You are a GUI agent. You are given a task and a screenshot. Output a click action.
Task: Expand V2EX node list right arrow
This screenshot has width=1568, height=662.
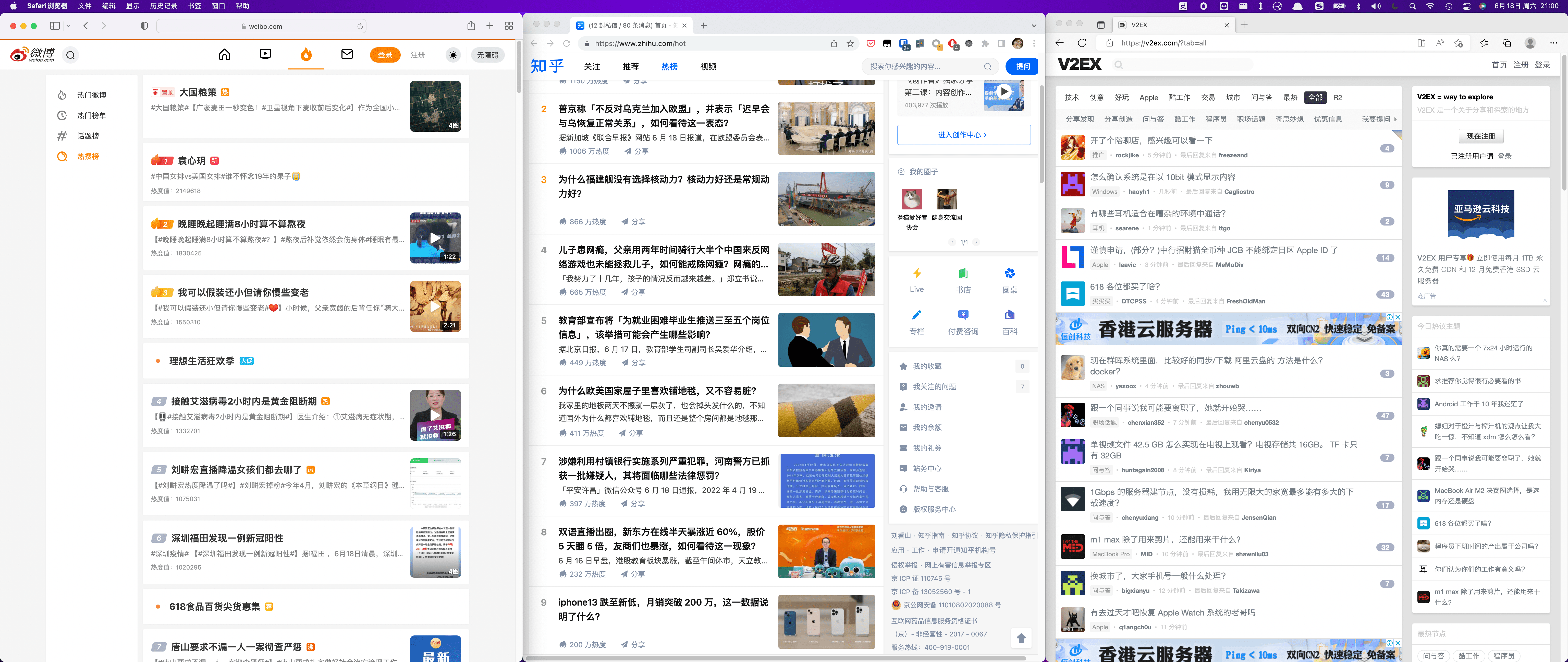[1395, 119]
